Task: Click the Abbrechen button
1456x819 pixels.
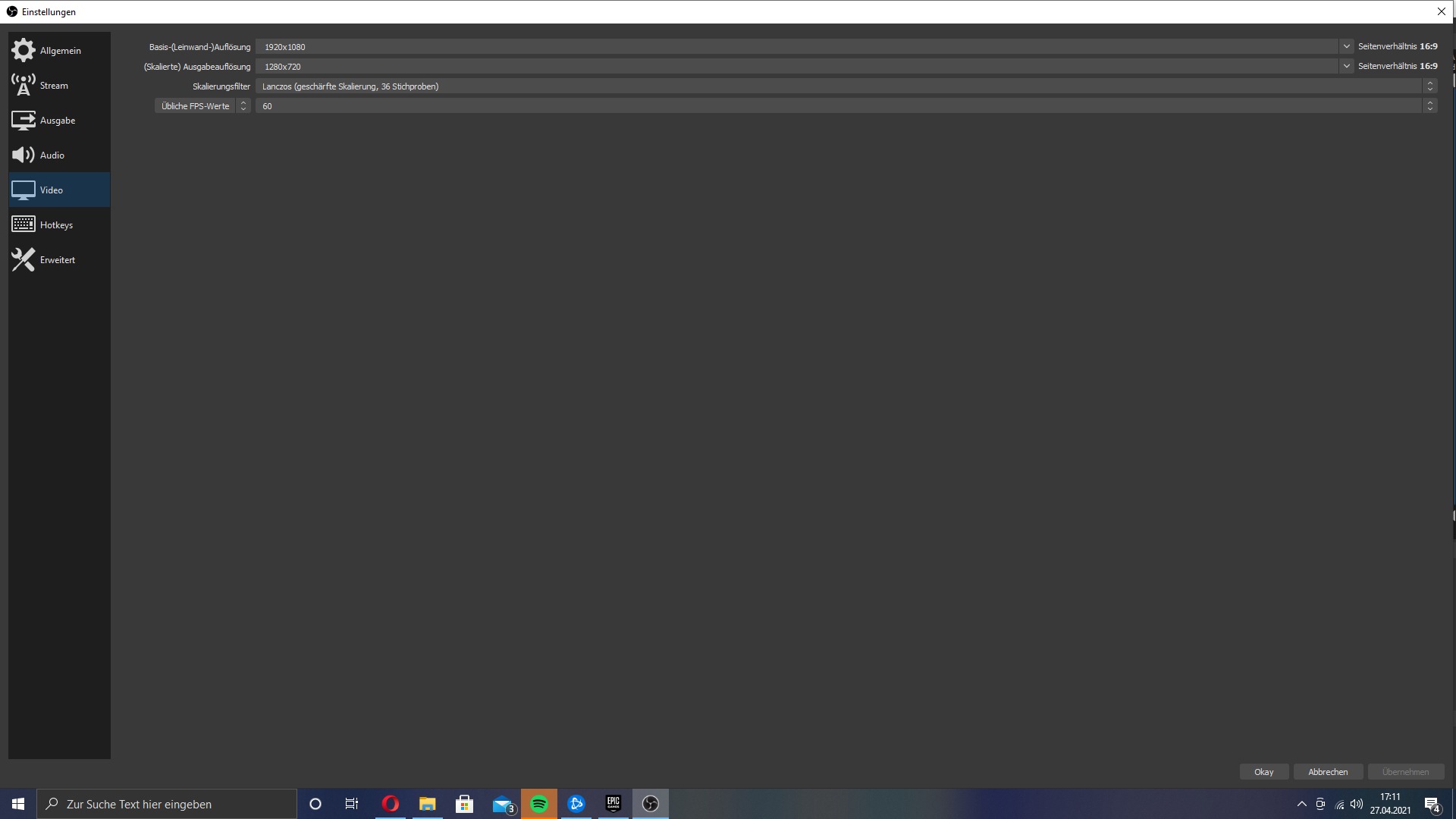Action: click(1328, 772)
